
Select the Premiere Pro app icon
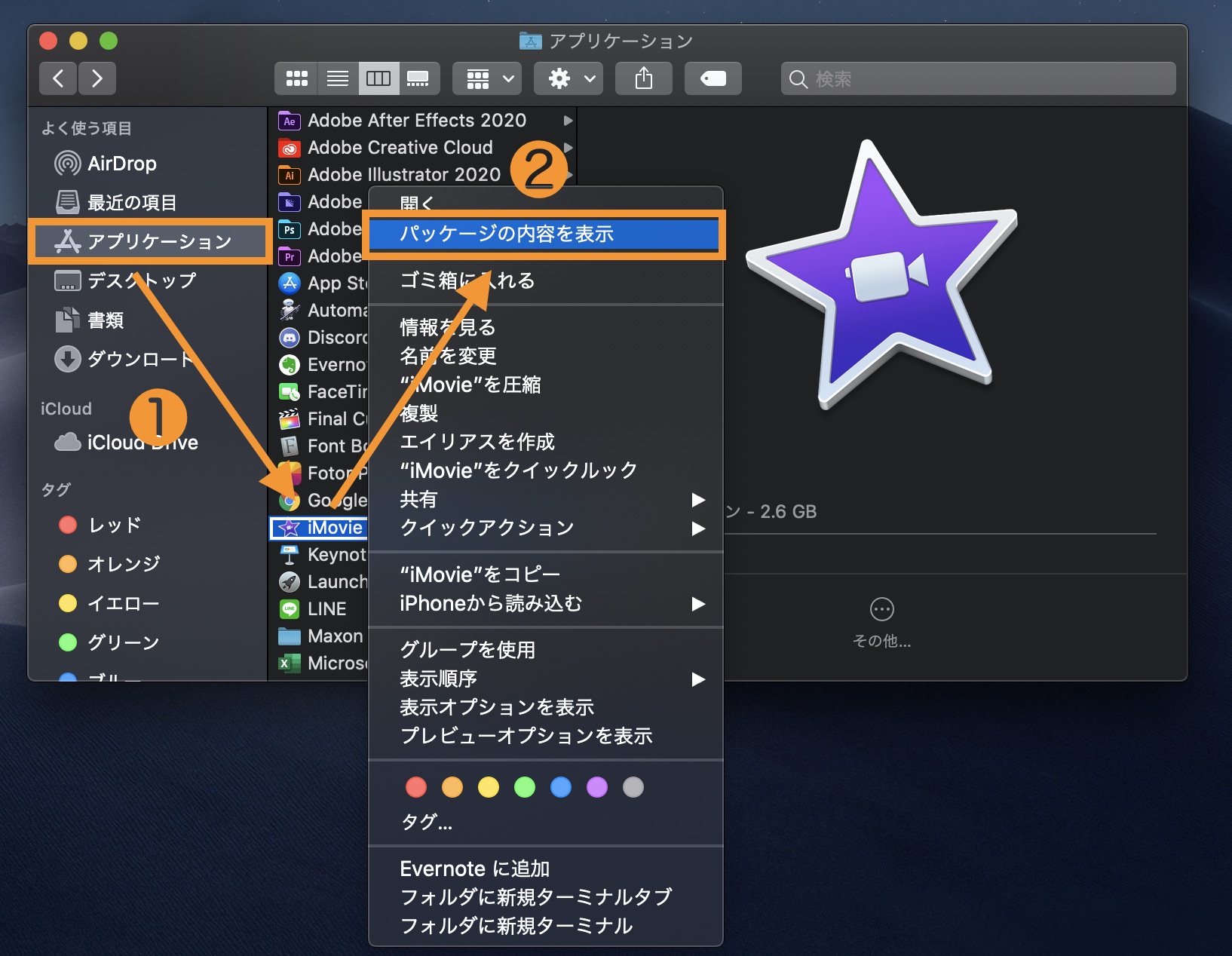coord(290,256)
